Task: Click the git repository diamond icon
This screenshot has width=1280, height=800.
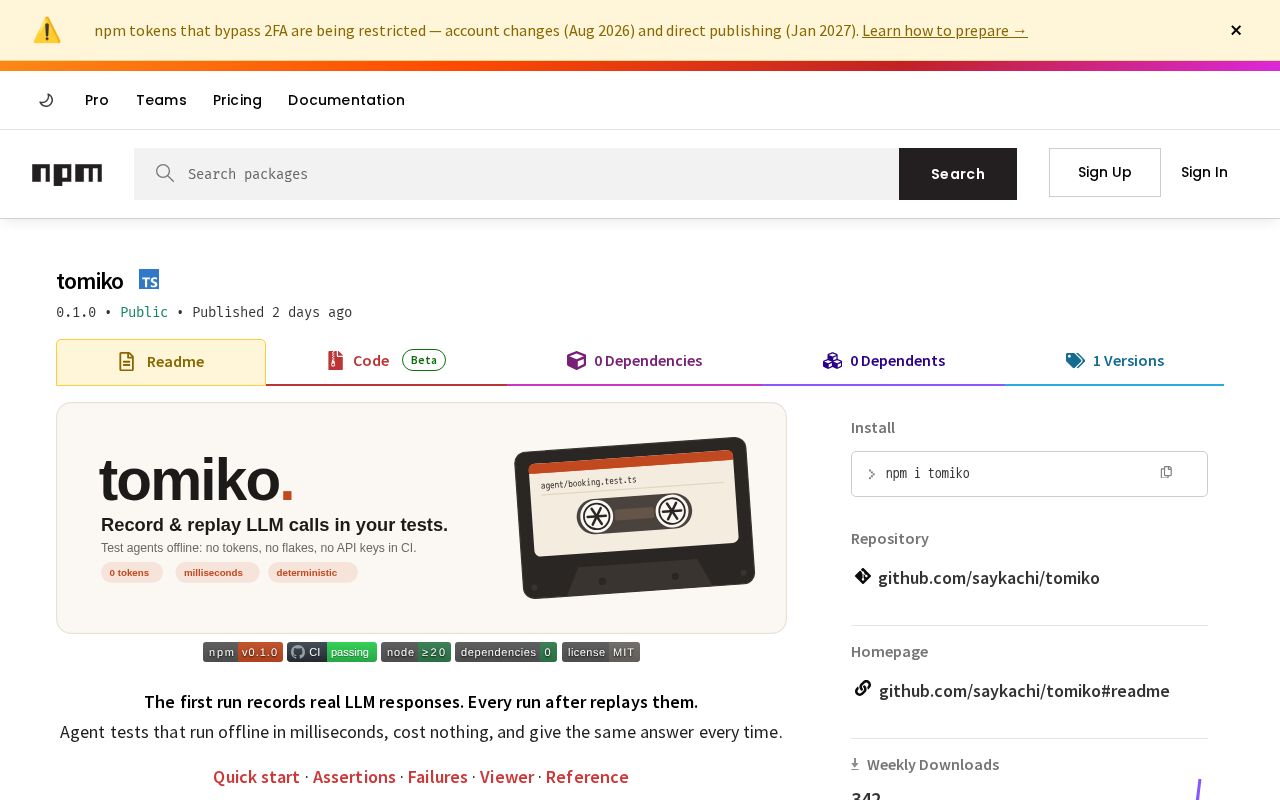Action: (863, 576)
